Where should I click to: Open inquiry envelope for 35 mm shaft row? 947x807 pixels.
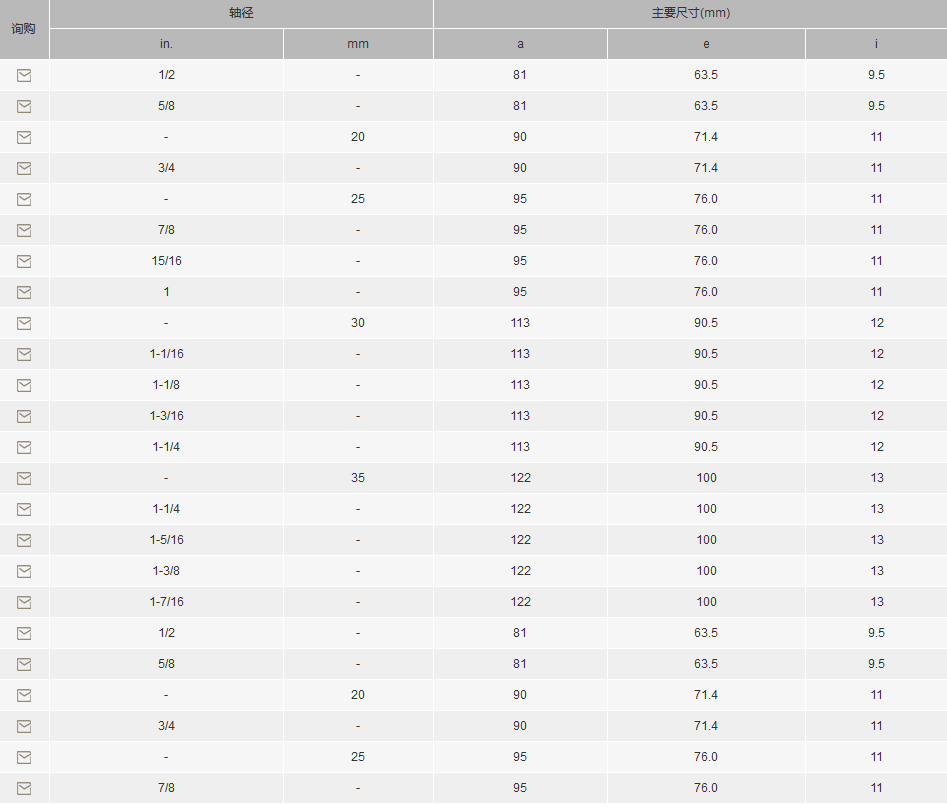pos(24,478)
